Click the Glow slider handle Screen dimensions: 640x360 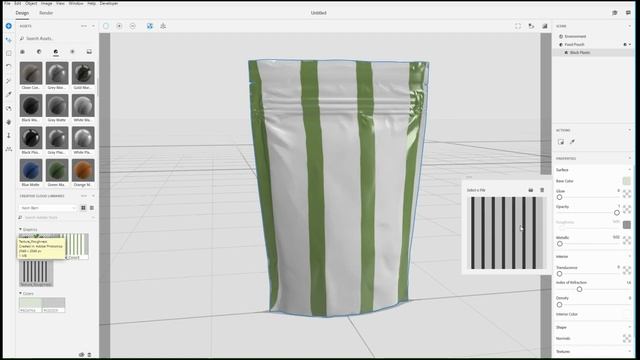560,197
